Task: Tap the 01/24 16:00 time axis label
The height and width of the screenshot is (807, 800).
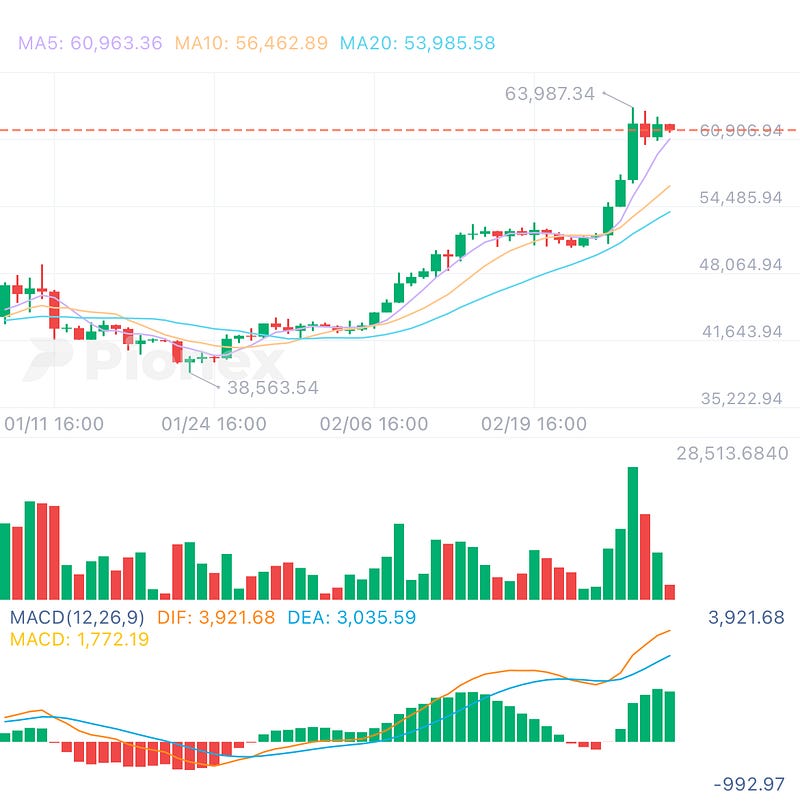Action: tap(214, 424)
